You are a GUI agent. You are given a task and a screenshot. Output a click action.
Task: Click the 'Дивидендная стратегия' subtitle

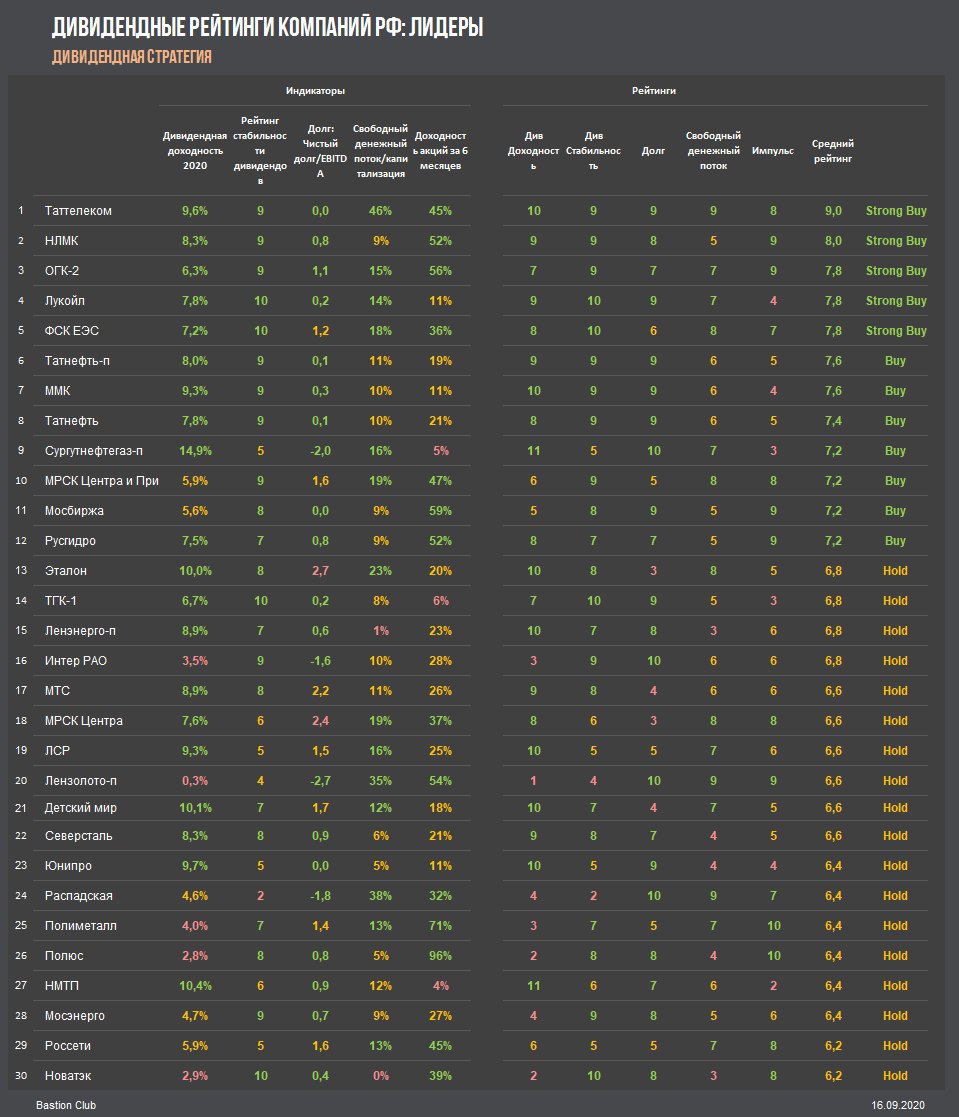tap(132, 57)
